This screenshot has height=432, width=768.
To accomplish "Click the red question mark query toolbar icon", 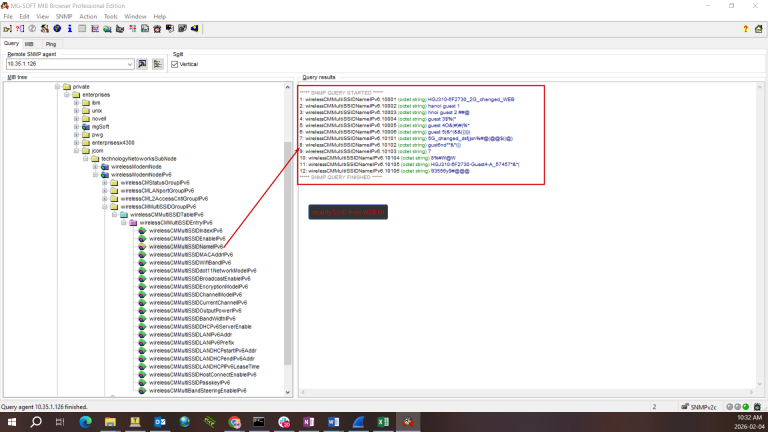I will coord(20,29).
